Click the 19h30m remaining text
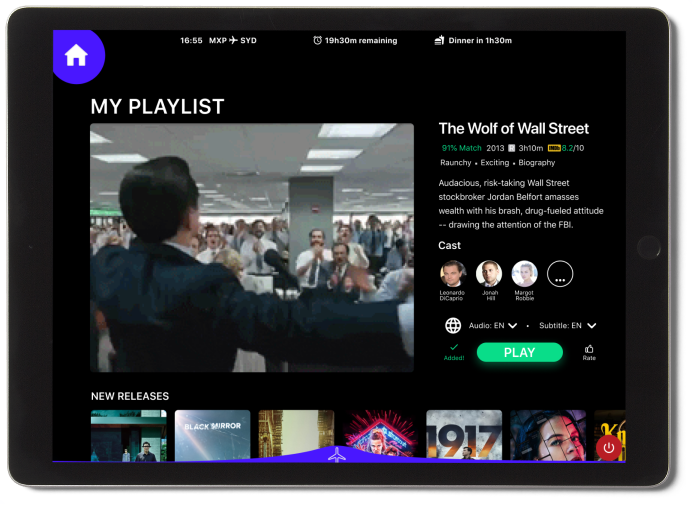 coord(361,40)
